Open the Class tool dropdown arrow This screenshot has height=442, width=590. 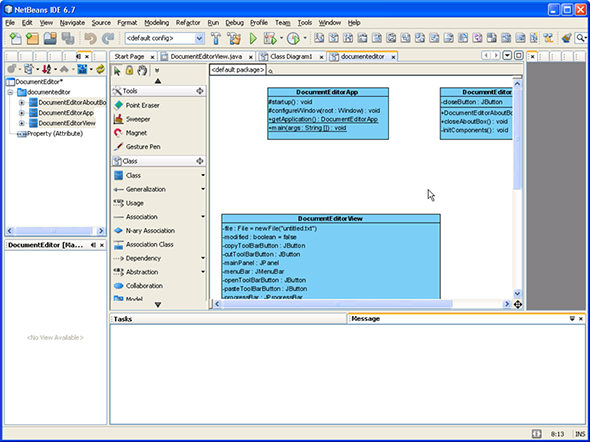coord(203,175)
